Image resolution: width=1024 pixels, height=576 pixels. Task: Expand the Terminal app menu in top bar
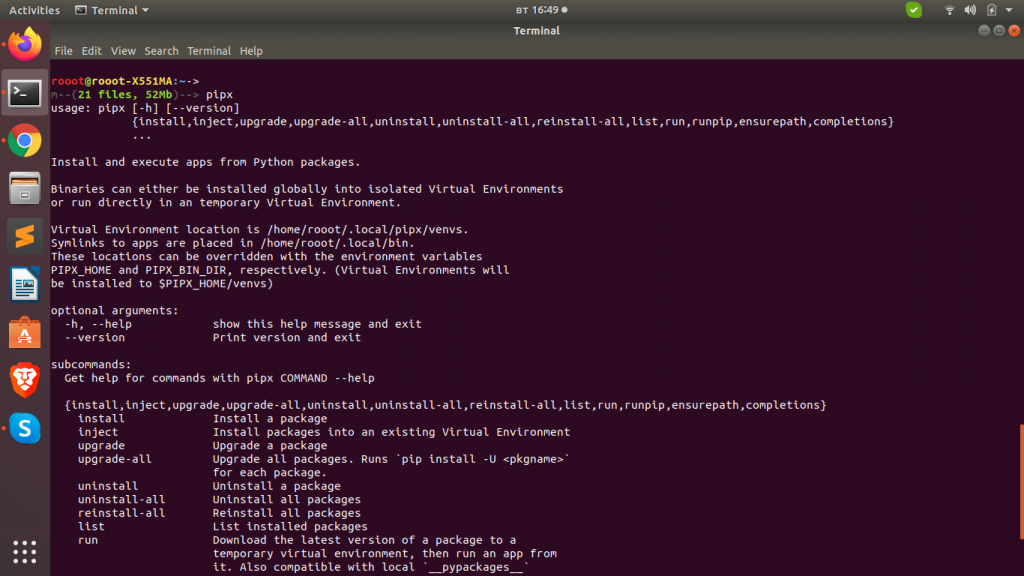[112, 10]
